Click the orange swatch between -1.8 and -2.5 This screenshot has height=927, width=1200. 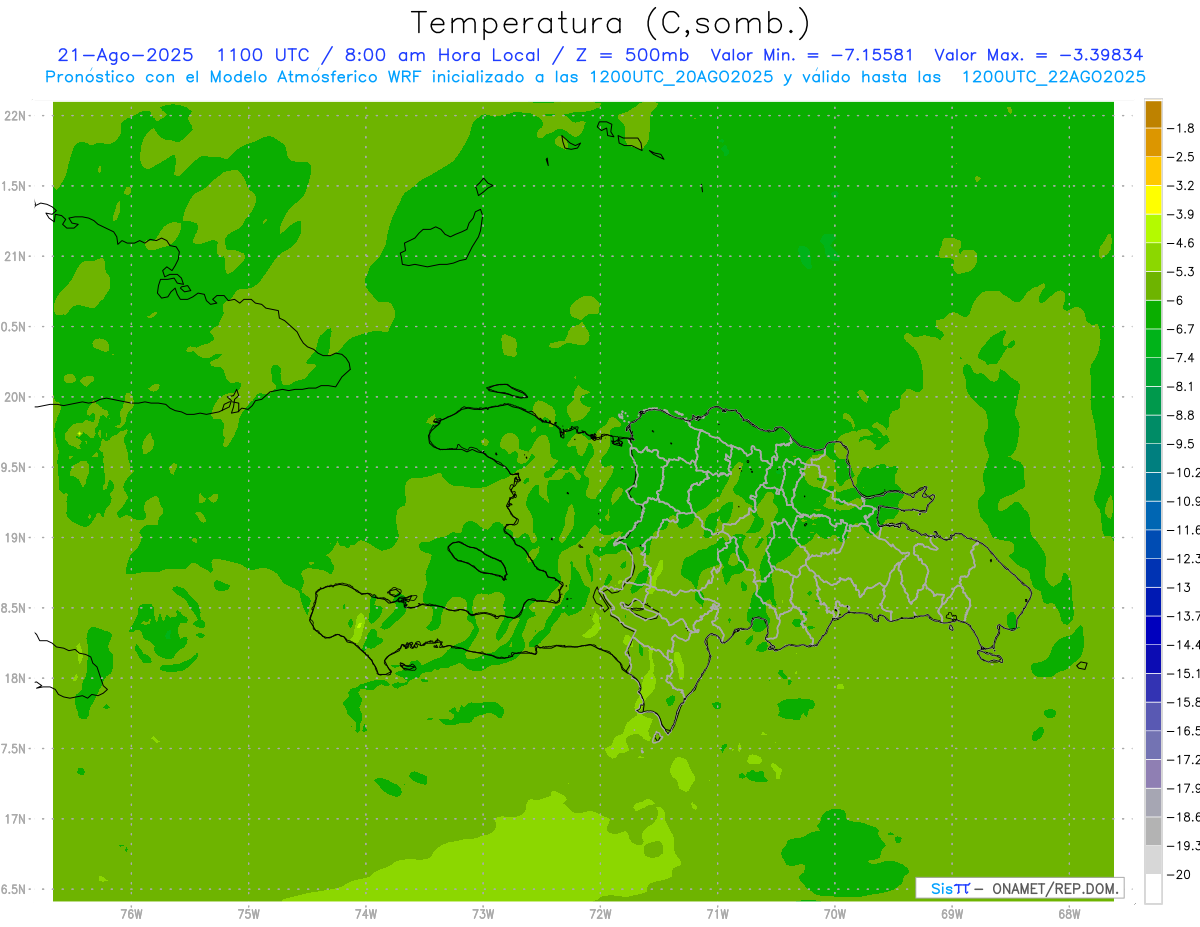pyautogui.click(x=1153, y=142)
